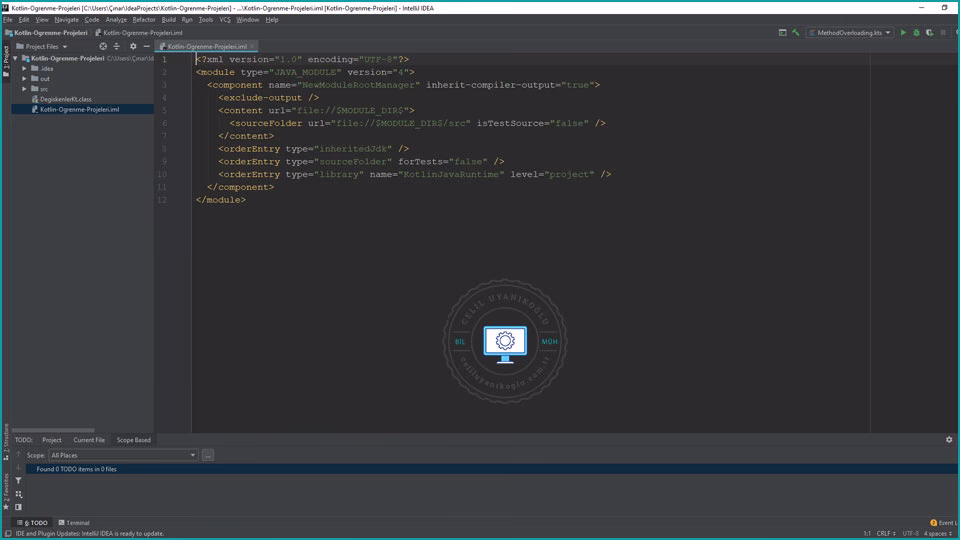Open the Event Log from the status bar
This screenshot has width=960, height=540.
[x=943, y=523]
